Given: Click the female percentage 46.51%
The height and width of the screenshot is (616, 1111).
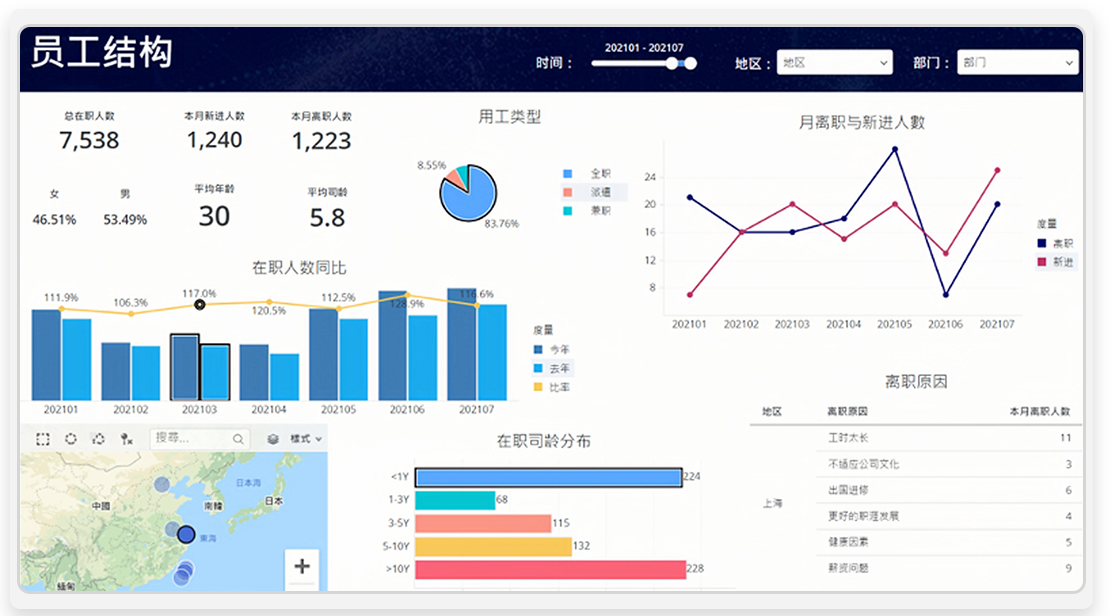Looking at the screenshot, I should [54, 220].
